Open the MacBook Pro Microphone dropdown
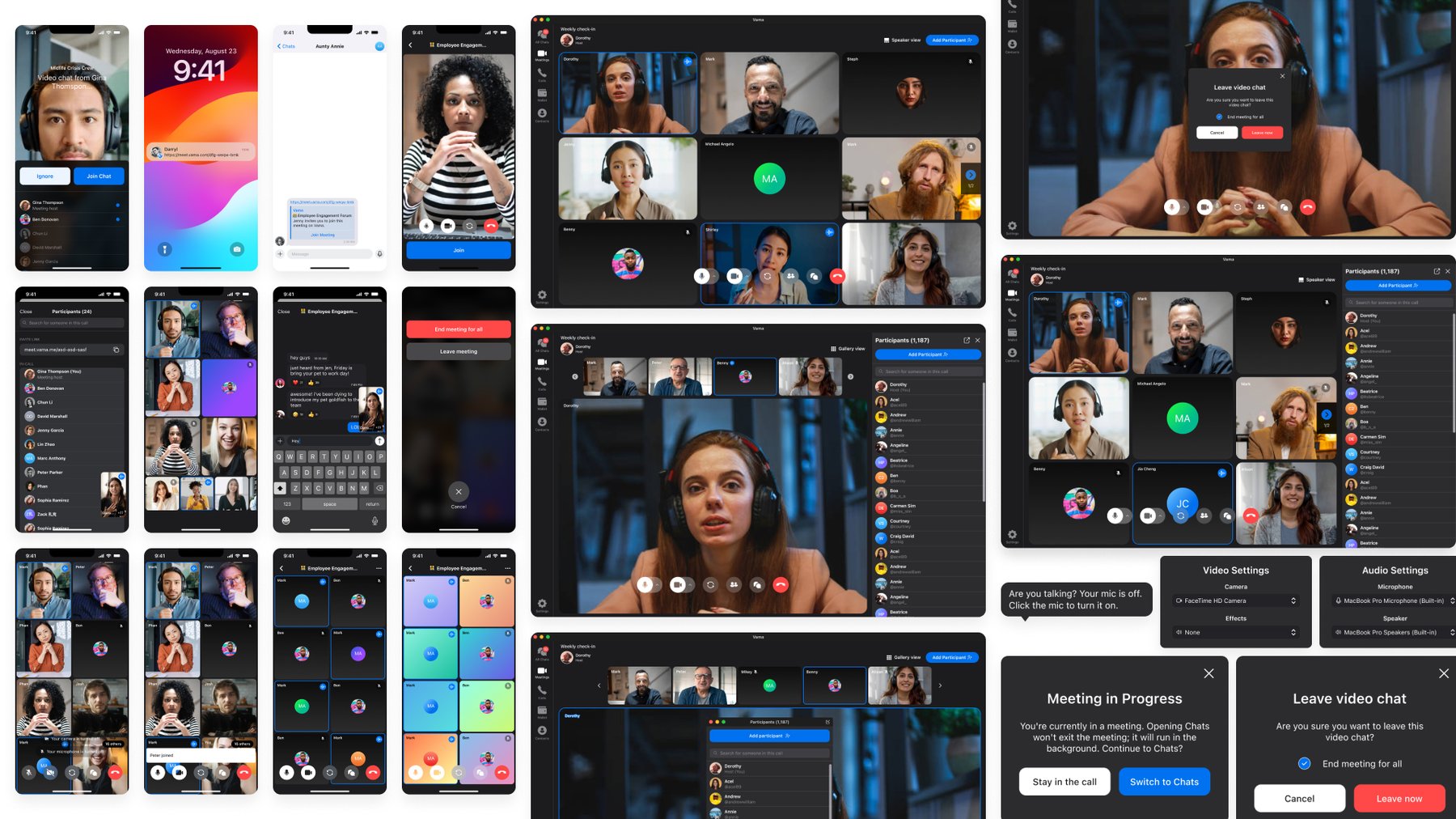Screen dimensions: 1456x819 coord(1395,600)
